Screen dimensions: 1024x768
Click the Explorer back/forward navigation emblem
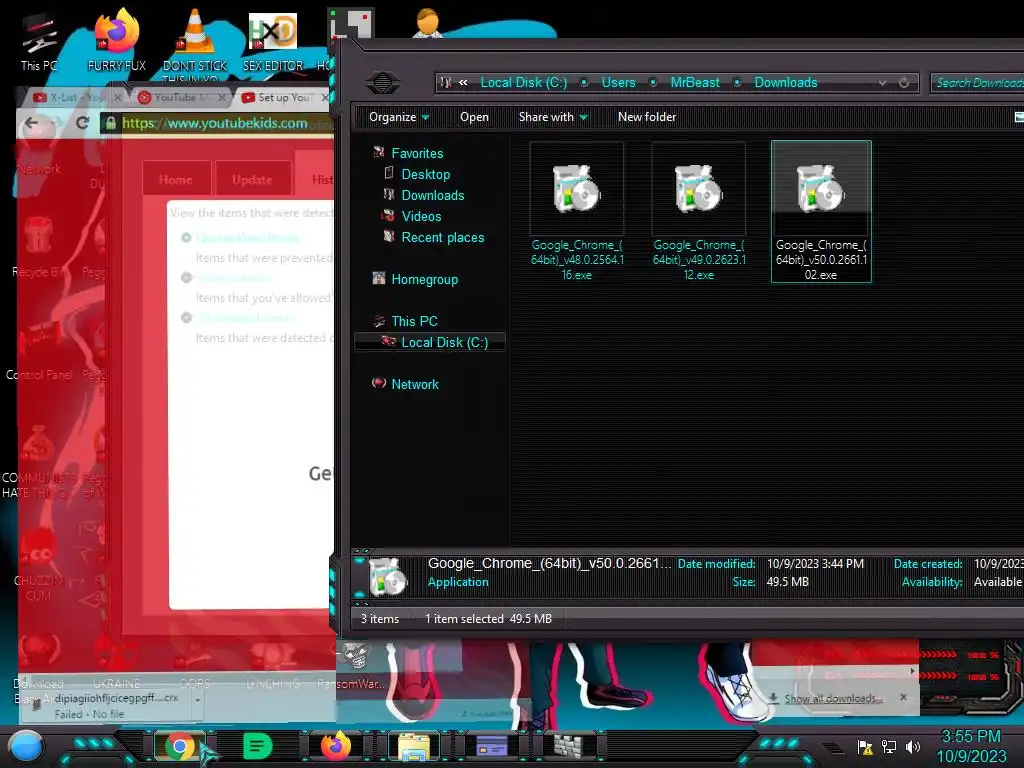(x=383, y=83)
